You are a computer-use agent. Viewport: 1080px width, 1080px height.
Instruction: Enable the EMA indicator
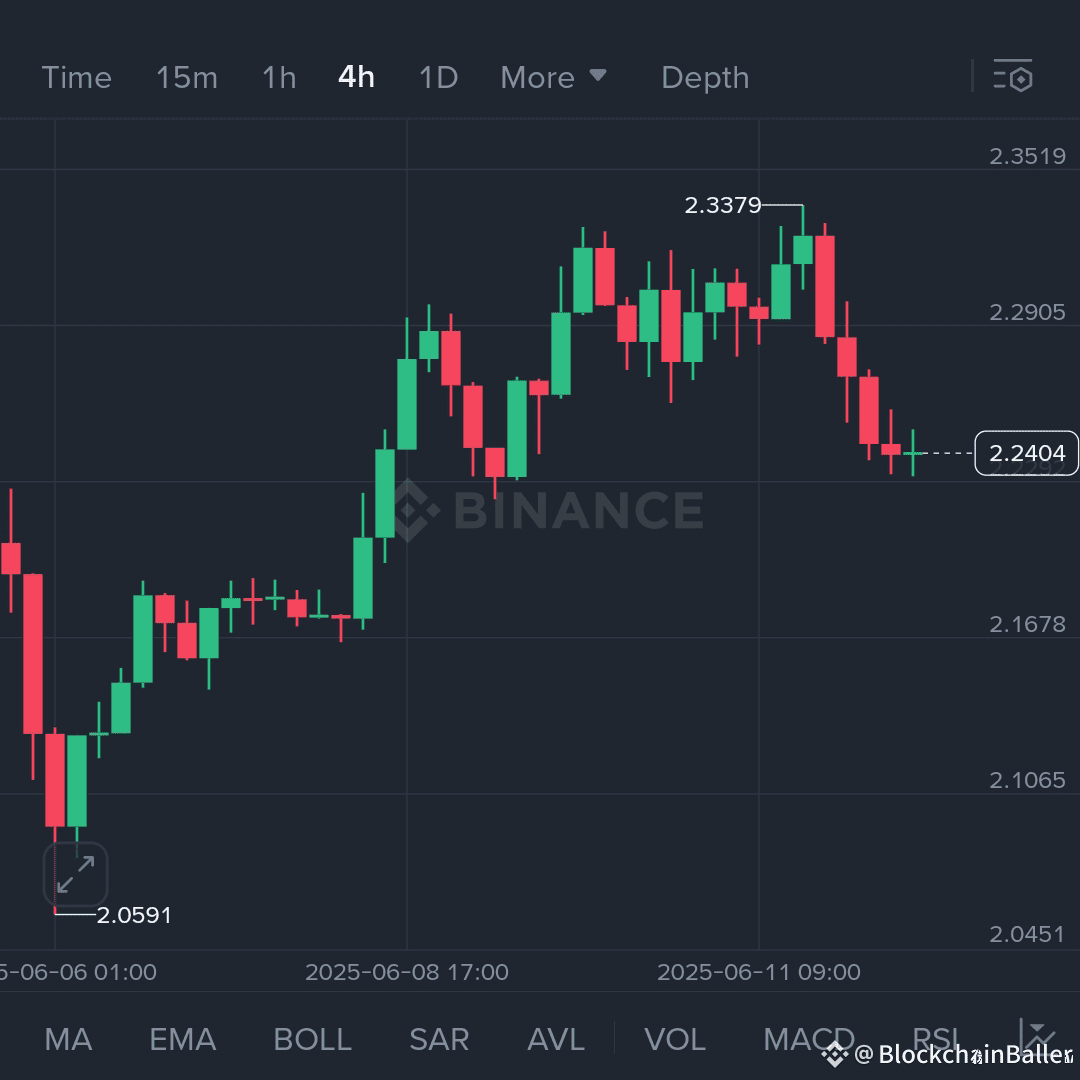(182, 1040)
